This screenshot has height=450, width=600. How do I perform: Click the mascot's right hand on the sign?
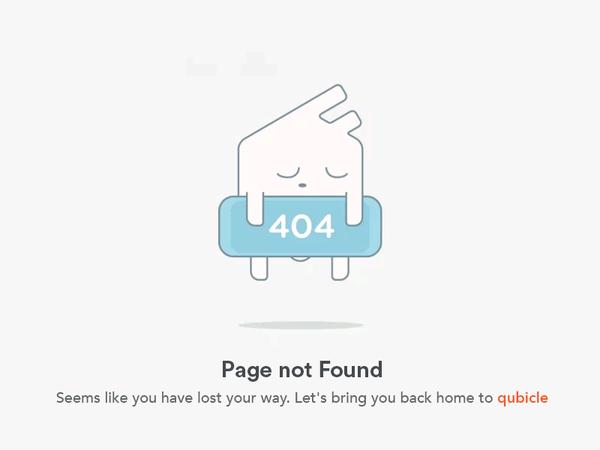click(x=354, y=209)
